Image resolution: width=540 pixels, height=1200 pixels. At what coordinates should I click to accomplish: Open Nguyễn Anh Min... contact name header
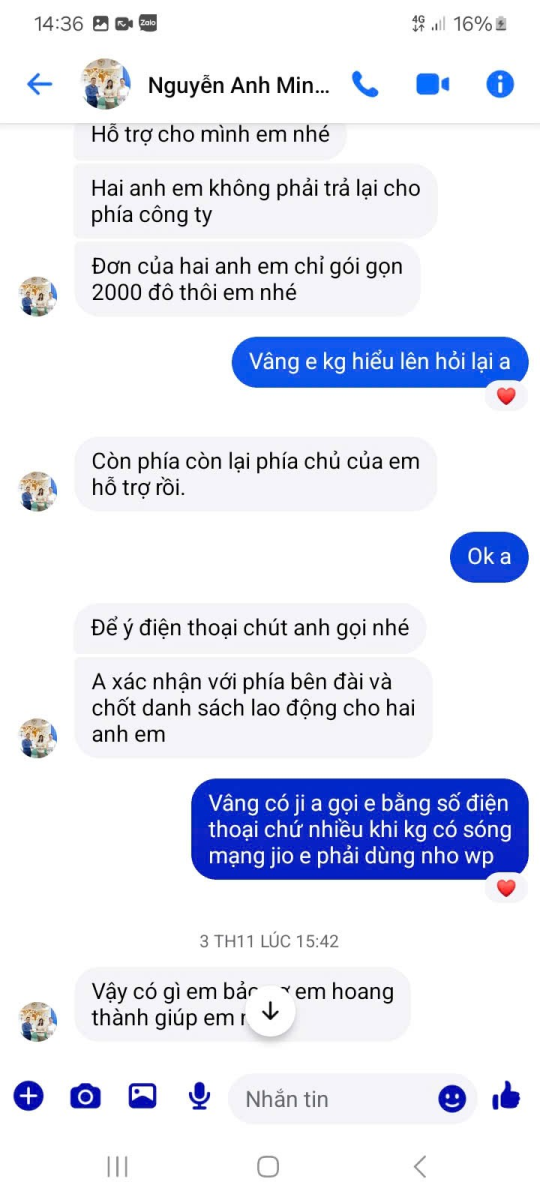[238, 86]
